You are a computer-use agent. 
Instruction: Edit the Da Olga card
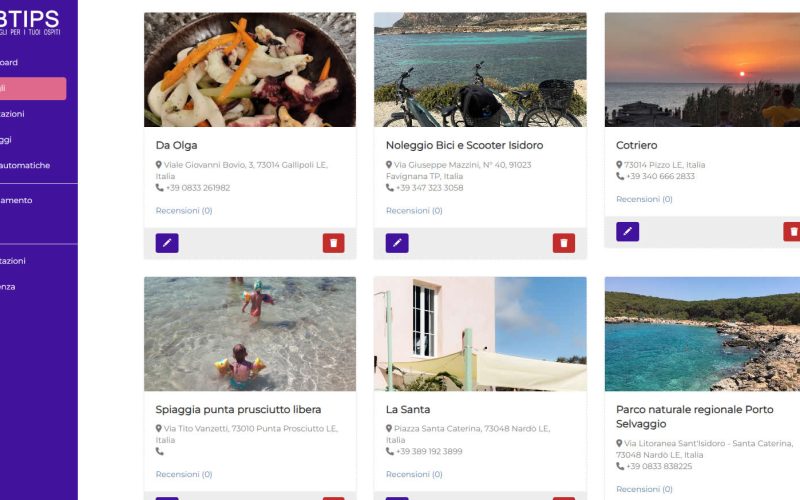[167, 243]
